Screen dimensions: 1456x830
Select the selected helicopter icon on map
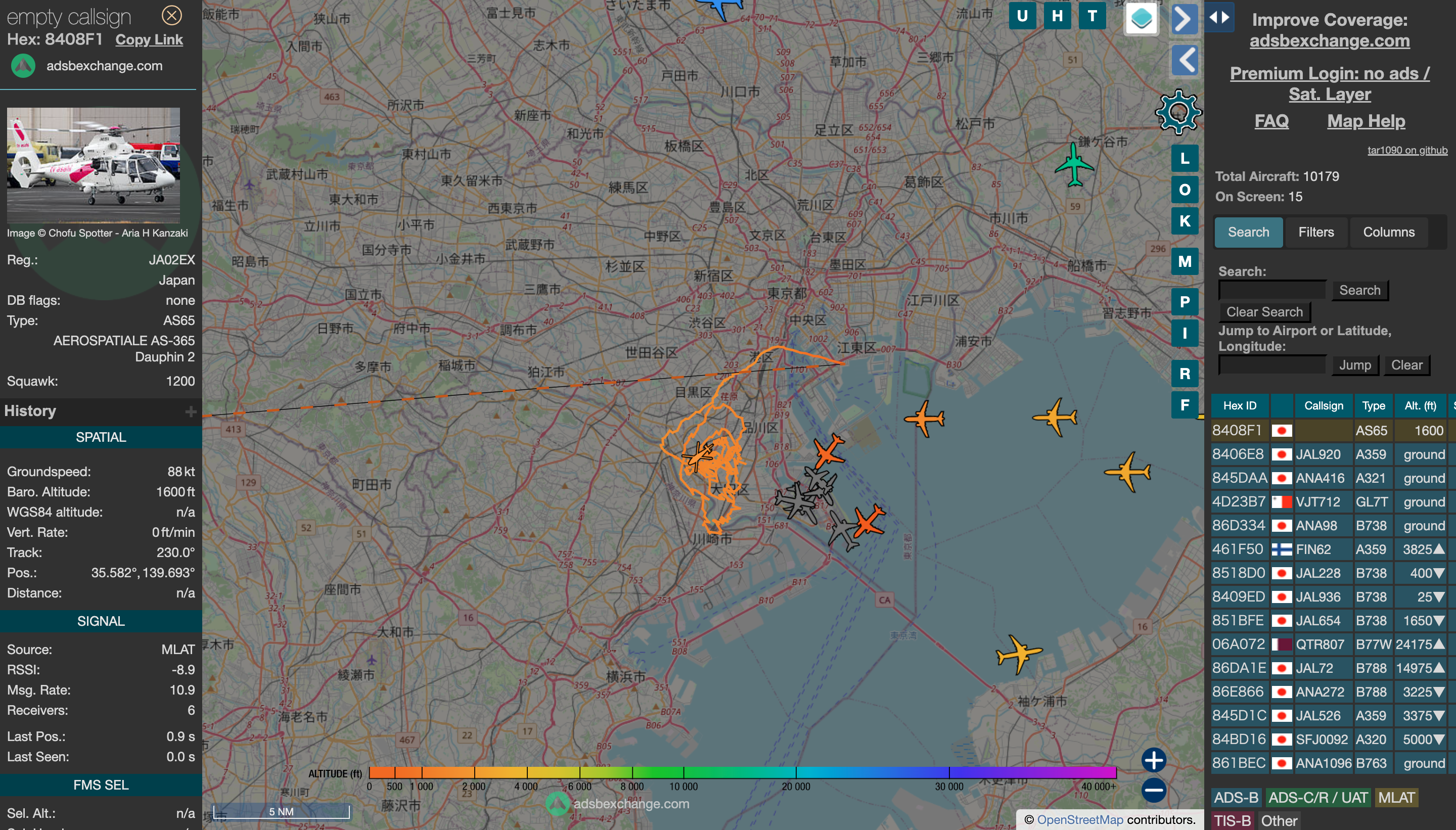[697, 456]
